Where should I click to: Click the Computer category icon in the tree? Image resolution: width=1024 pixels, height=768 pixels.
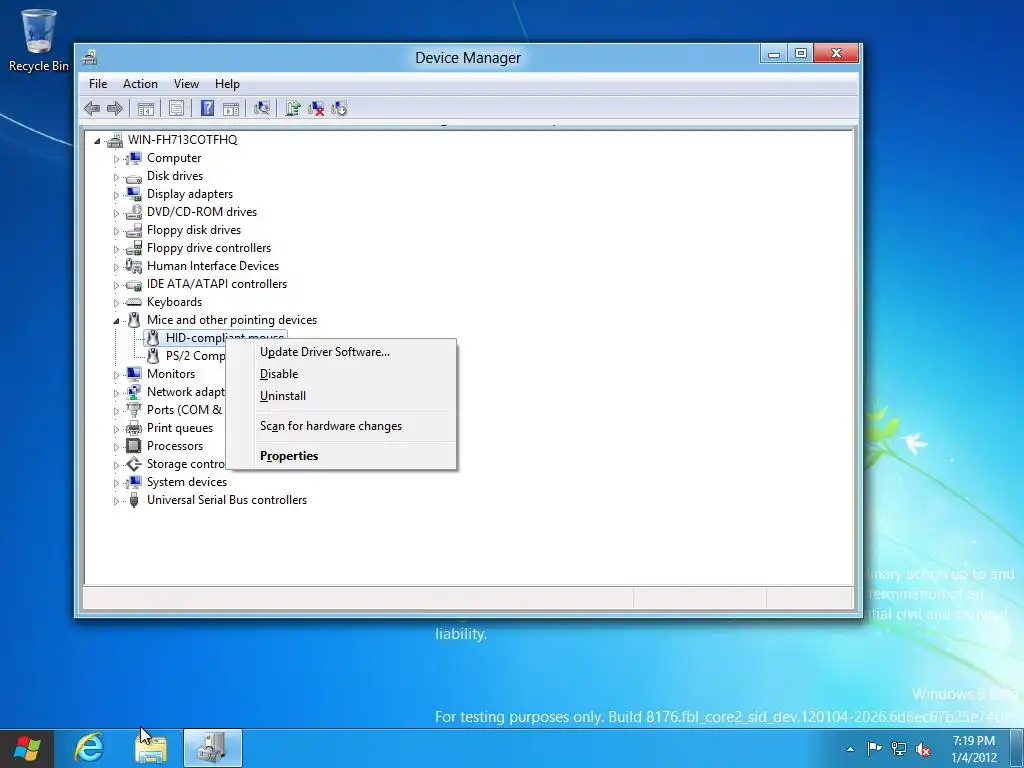coord(134,158)
